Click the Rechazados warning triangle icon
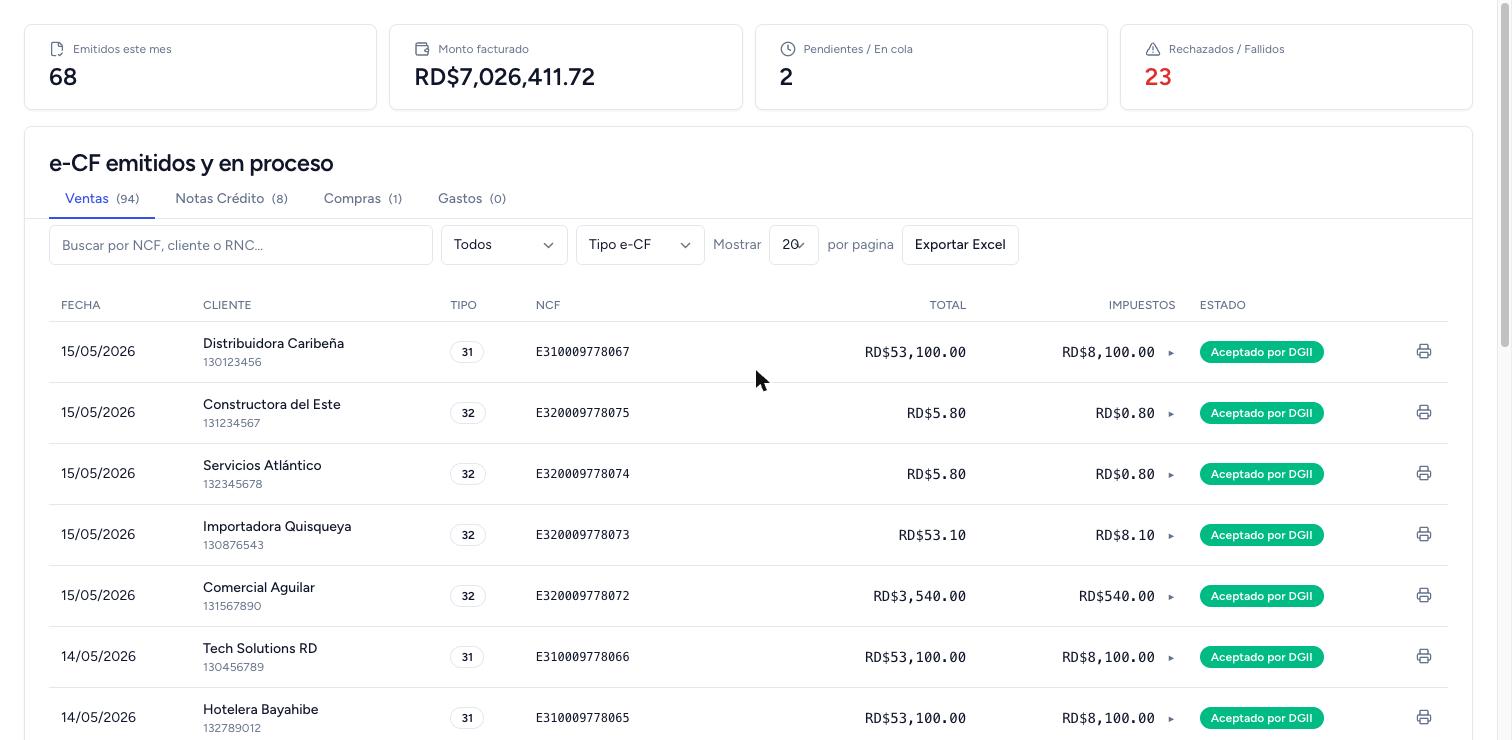The image size is (1512, 740). [x=1152, y=49]
